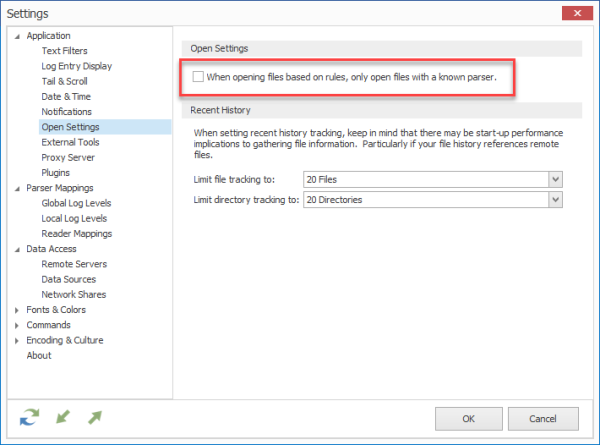600x445 pixels.
Task: Open the Limit file tracking dropdown arrow
Action: point(556,179)
